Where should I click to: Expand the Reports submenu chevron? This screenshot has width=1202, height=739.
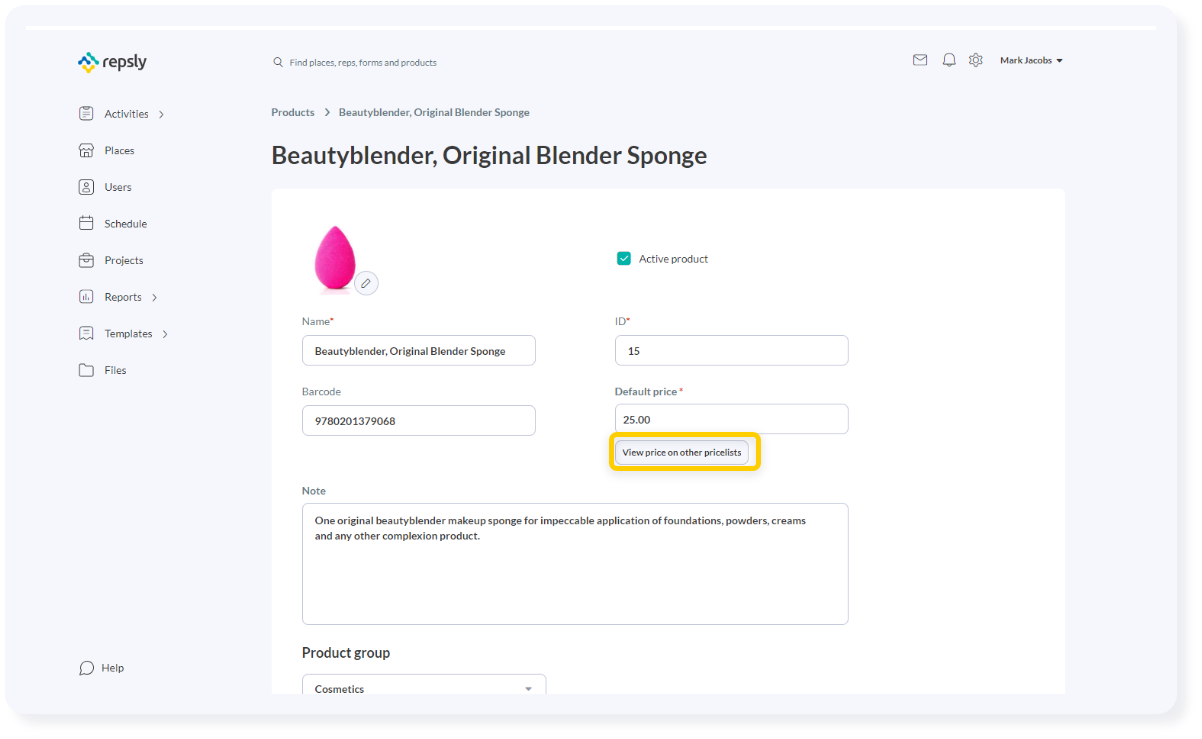pyautogui.click(x=155, y=298)
